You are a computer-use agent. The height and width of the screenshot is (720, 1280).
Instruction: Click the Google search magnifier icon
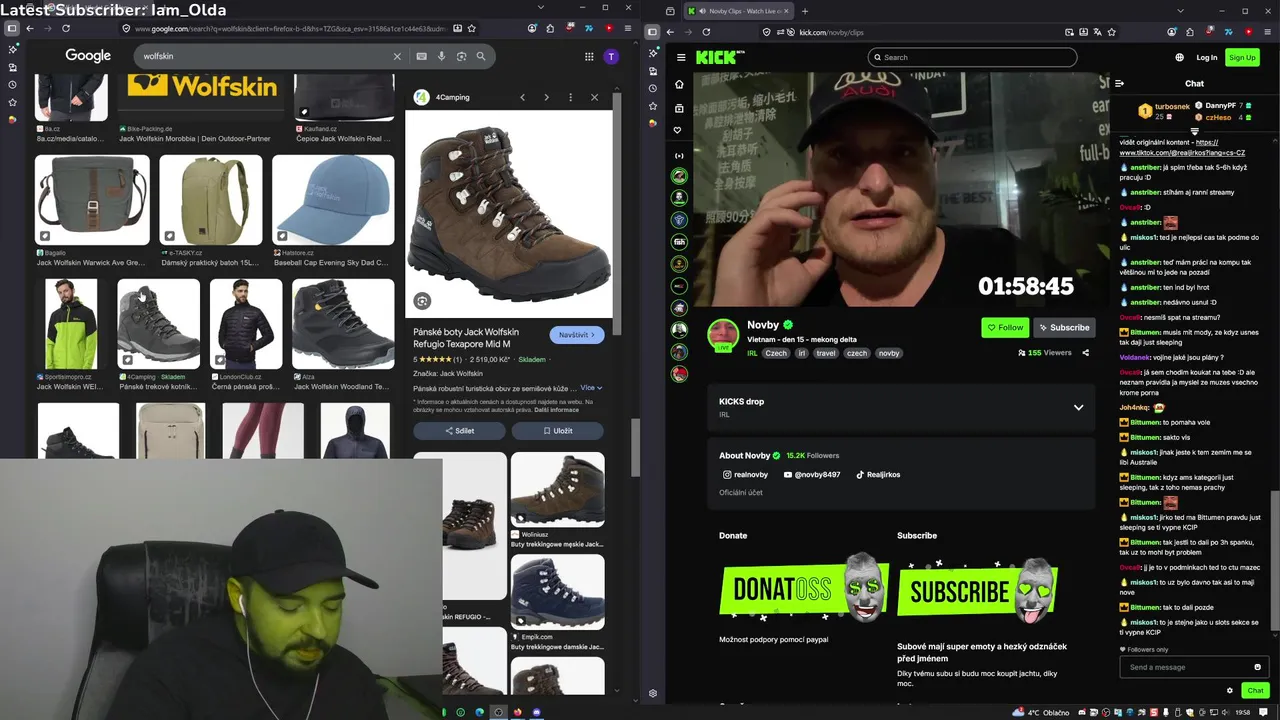coord(481,57)
